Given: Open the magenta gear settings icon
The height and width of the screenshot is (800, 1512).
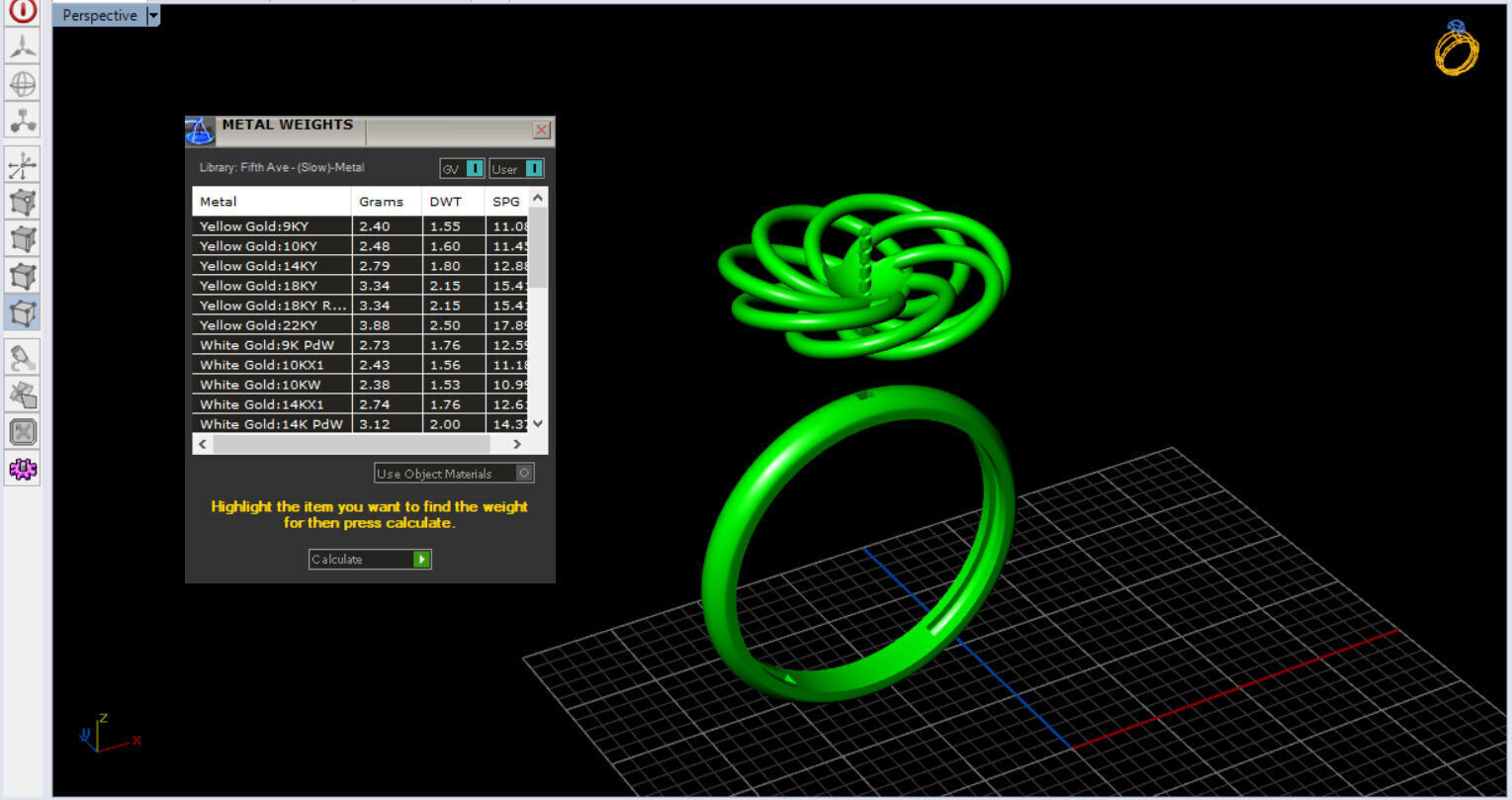Looking at the screenshot, I should pyautogui.click(x=23, y=469).
